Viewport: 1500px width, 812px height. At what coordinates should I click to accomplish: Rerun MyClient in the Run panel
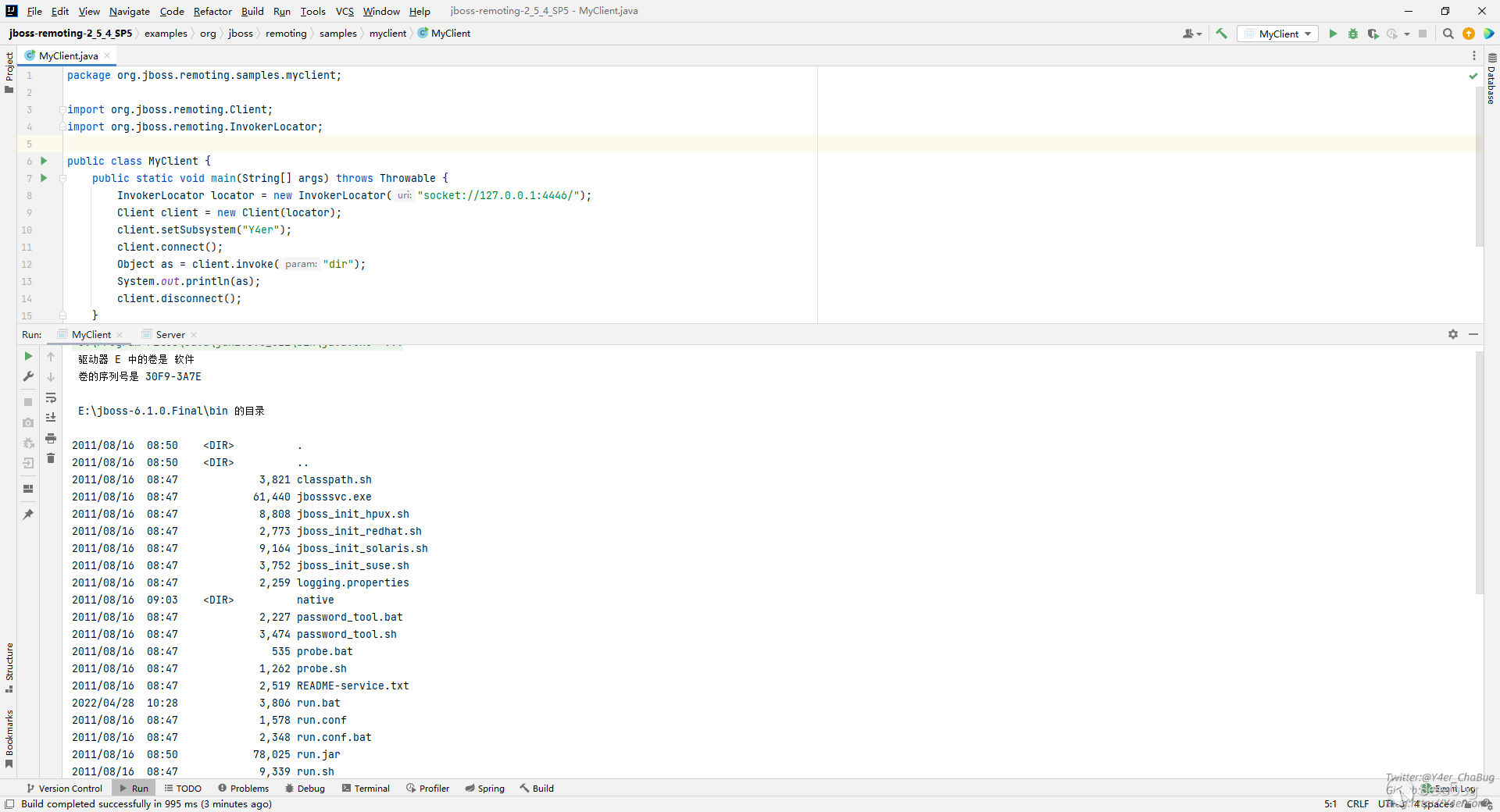[x=28, y=356]
